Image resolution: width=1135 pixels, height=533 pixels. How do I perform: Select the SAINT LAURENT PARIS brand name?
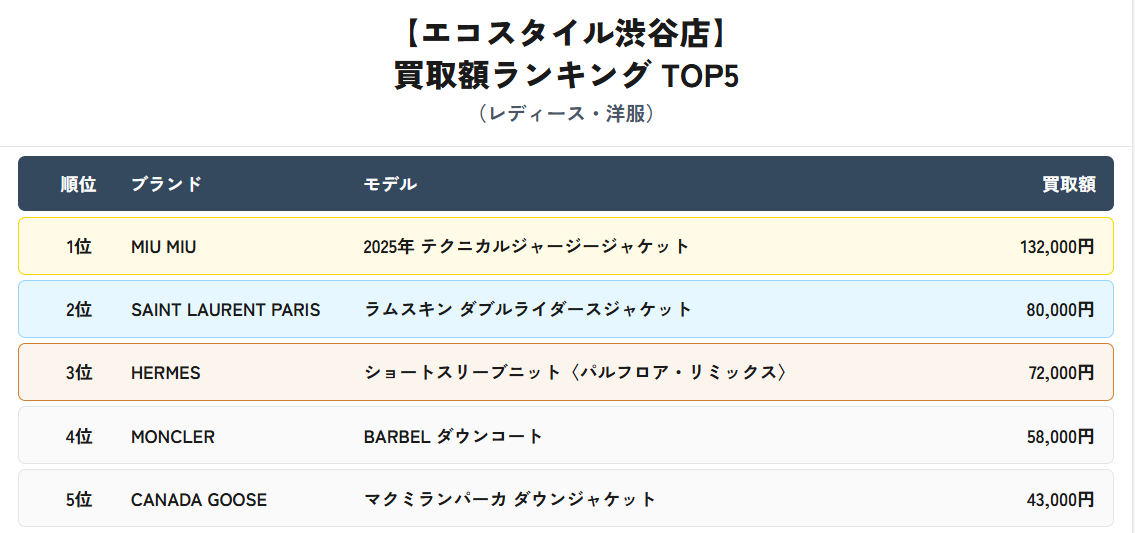click(x=225, y=310)
